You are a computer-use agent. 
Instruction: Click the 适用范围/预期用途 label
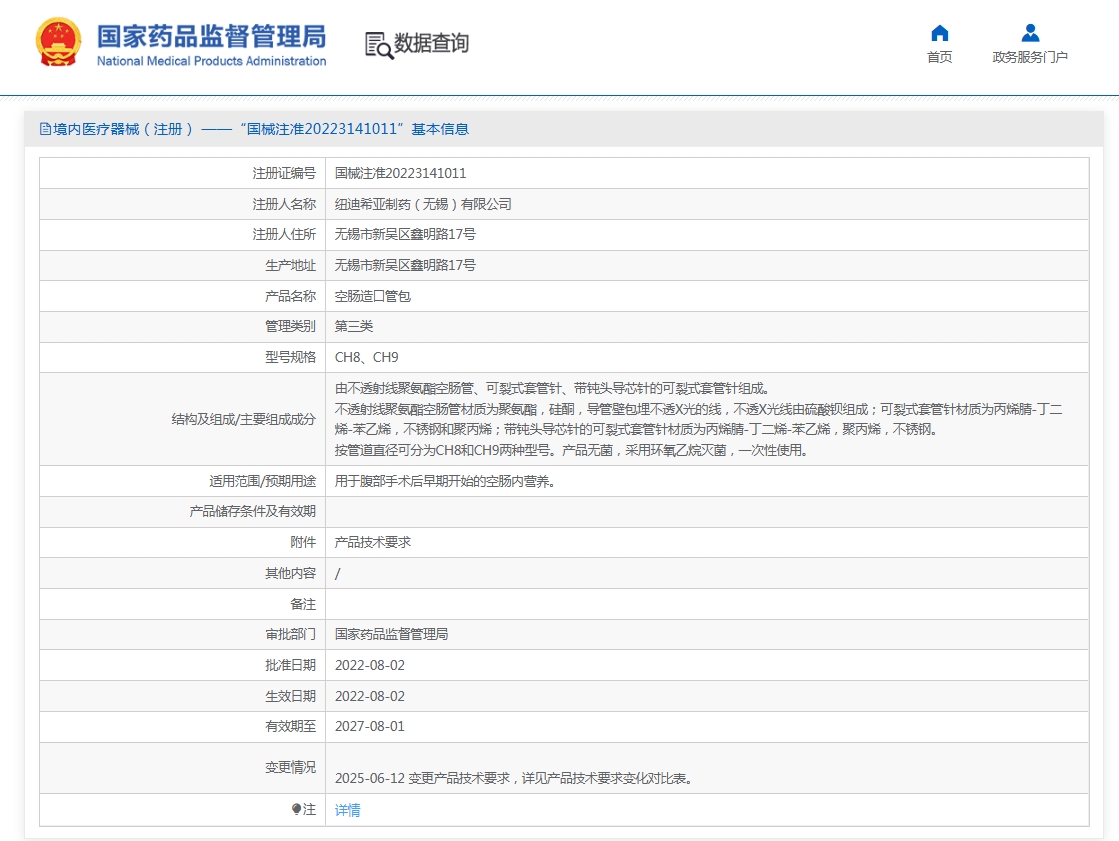(x=263, y=481)
